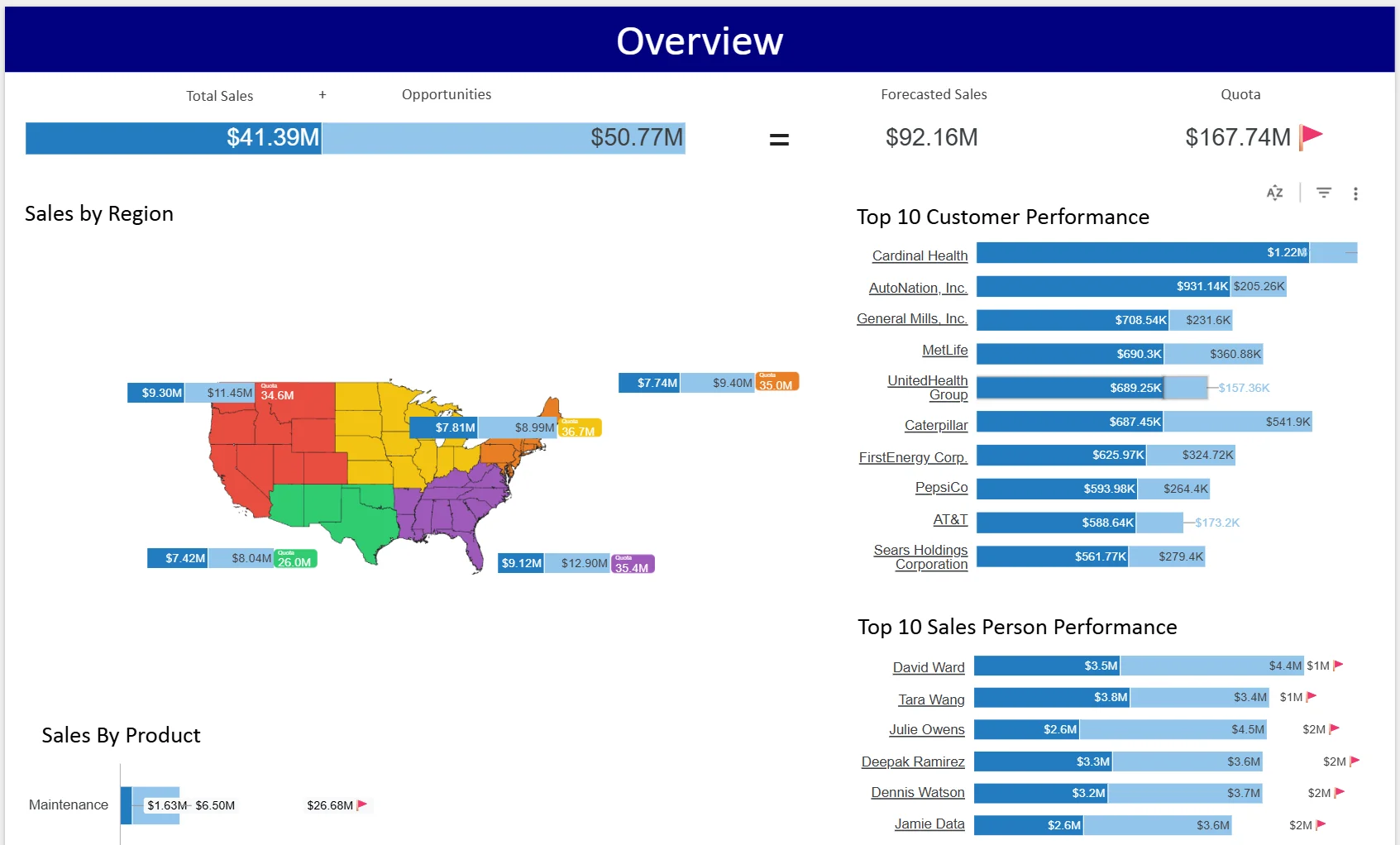Select the Sears Holdings Corporation link
Image resolution: width=1400 pixels, height=845 pixels.
(920, 557)
